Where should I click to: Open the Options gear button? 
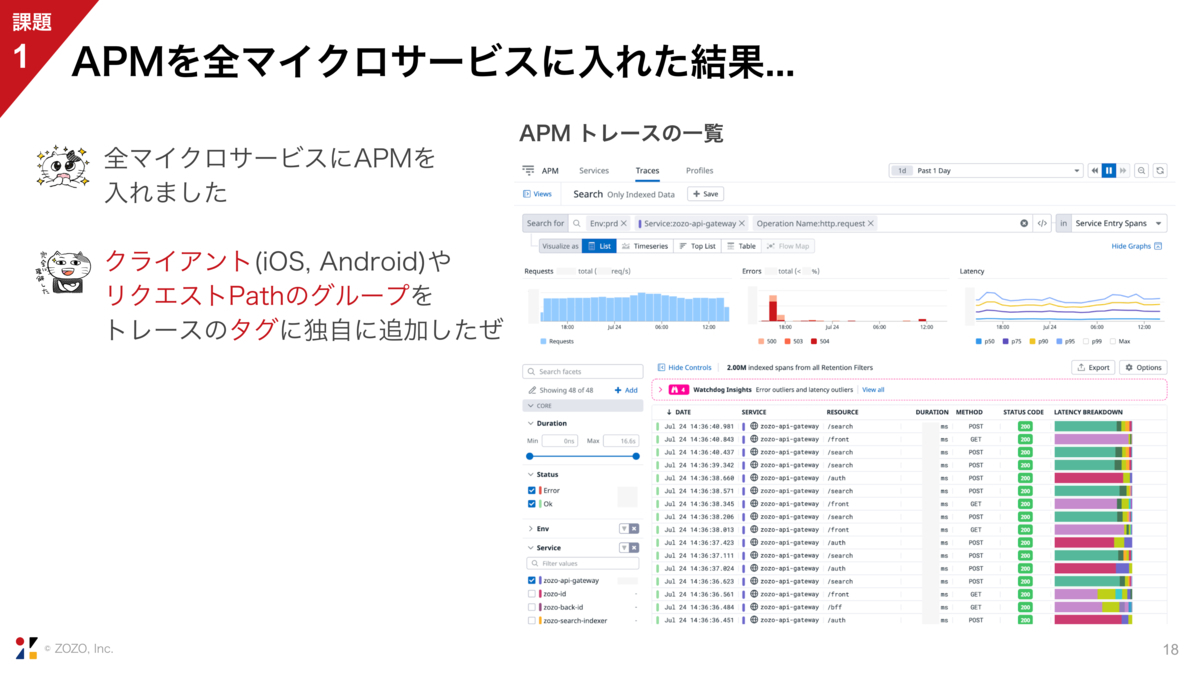1143,368
